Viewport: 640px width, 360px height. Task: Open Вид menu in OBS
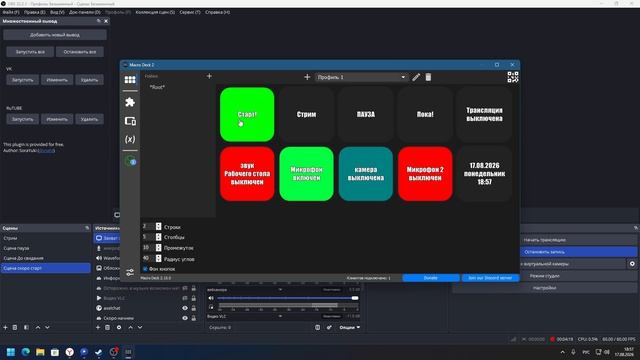57,12
